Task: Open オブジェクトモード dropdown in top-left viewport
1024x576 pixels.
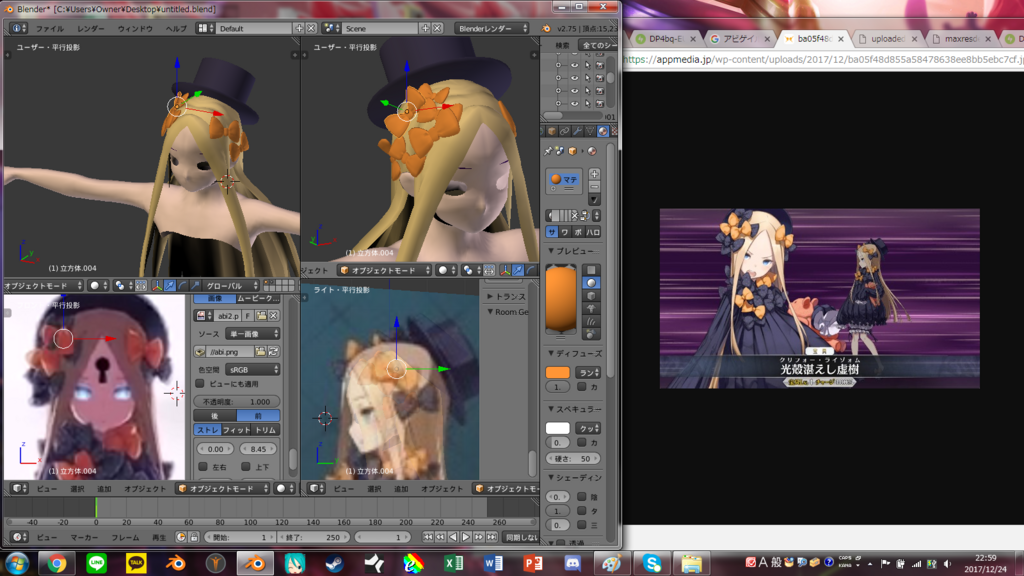Action: pos(44,285)
